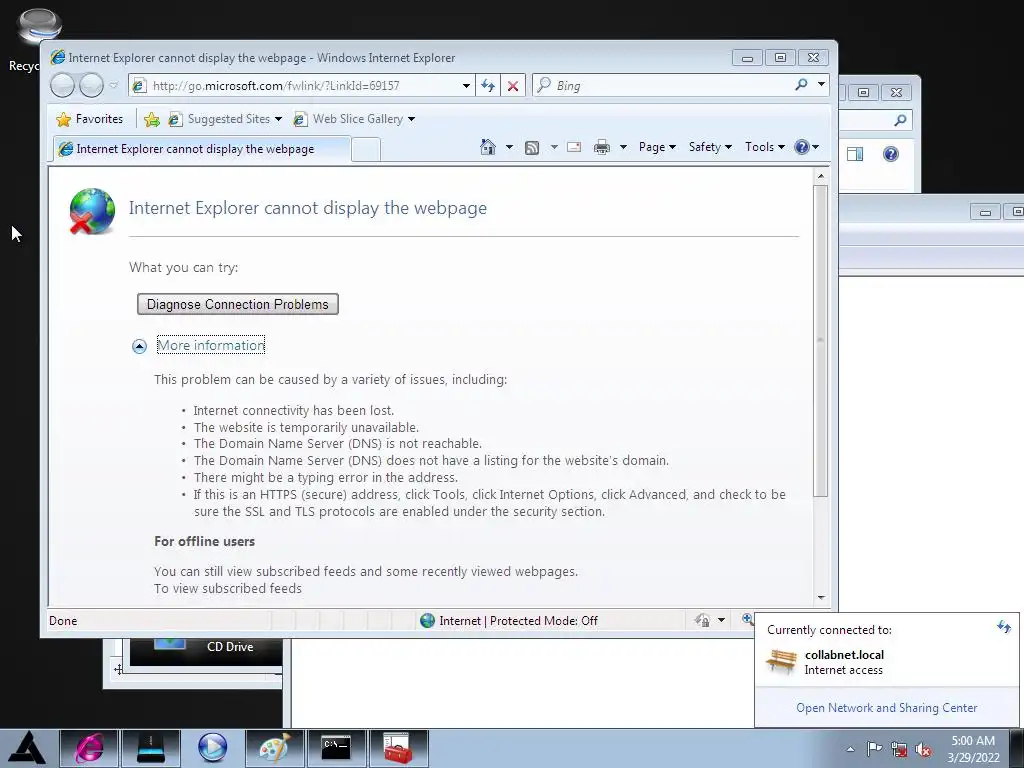Open the Home icon dropdown arrow
The image size is (1024, 768).
pos(509,147)
